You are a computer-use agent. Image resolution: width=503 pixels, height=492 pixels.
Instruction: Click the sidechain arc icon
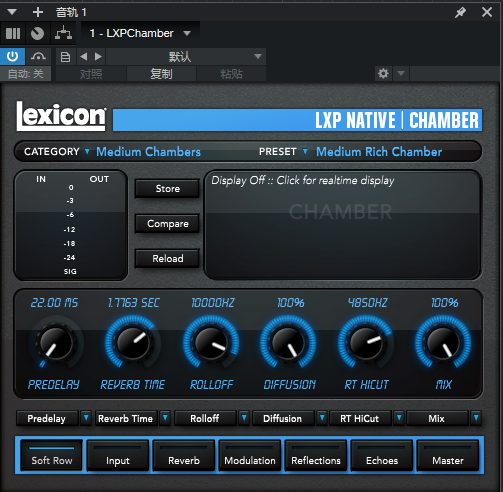[x=38, y=56]
